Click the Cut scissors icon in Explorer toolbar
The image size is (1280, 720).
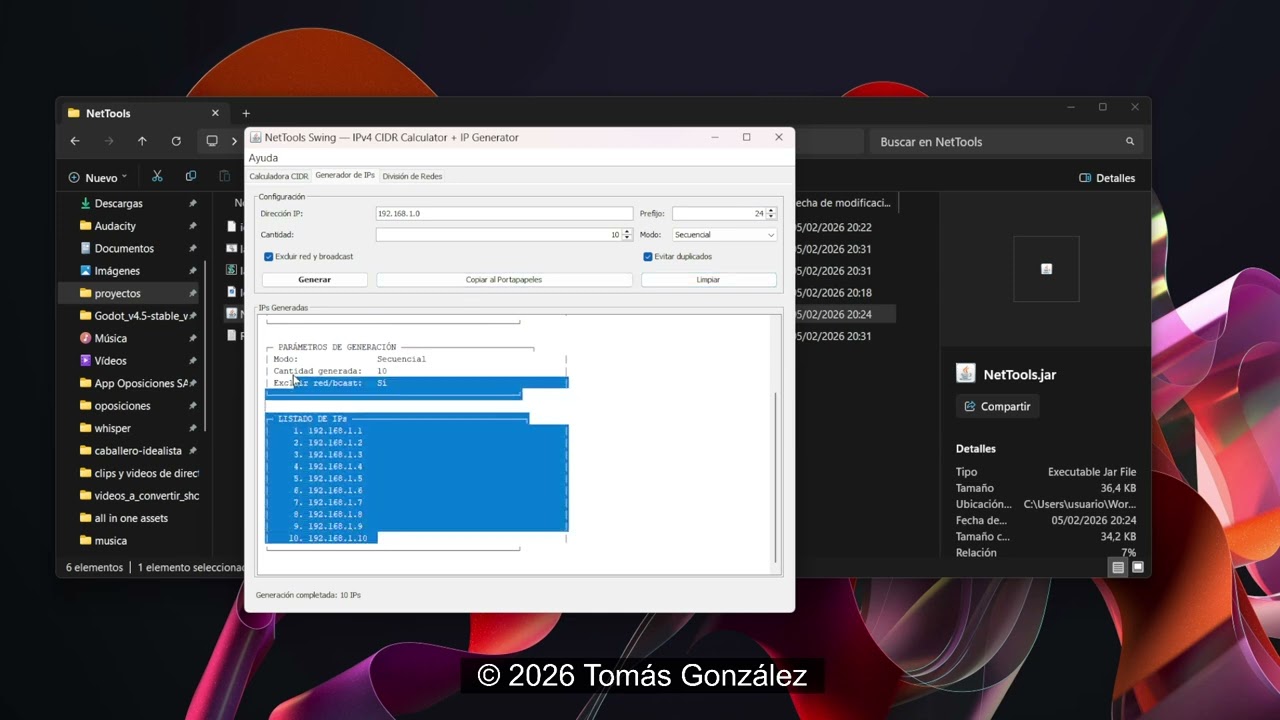point(157,176)
